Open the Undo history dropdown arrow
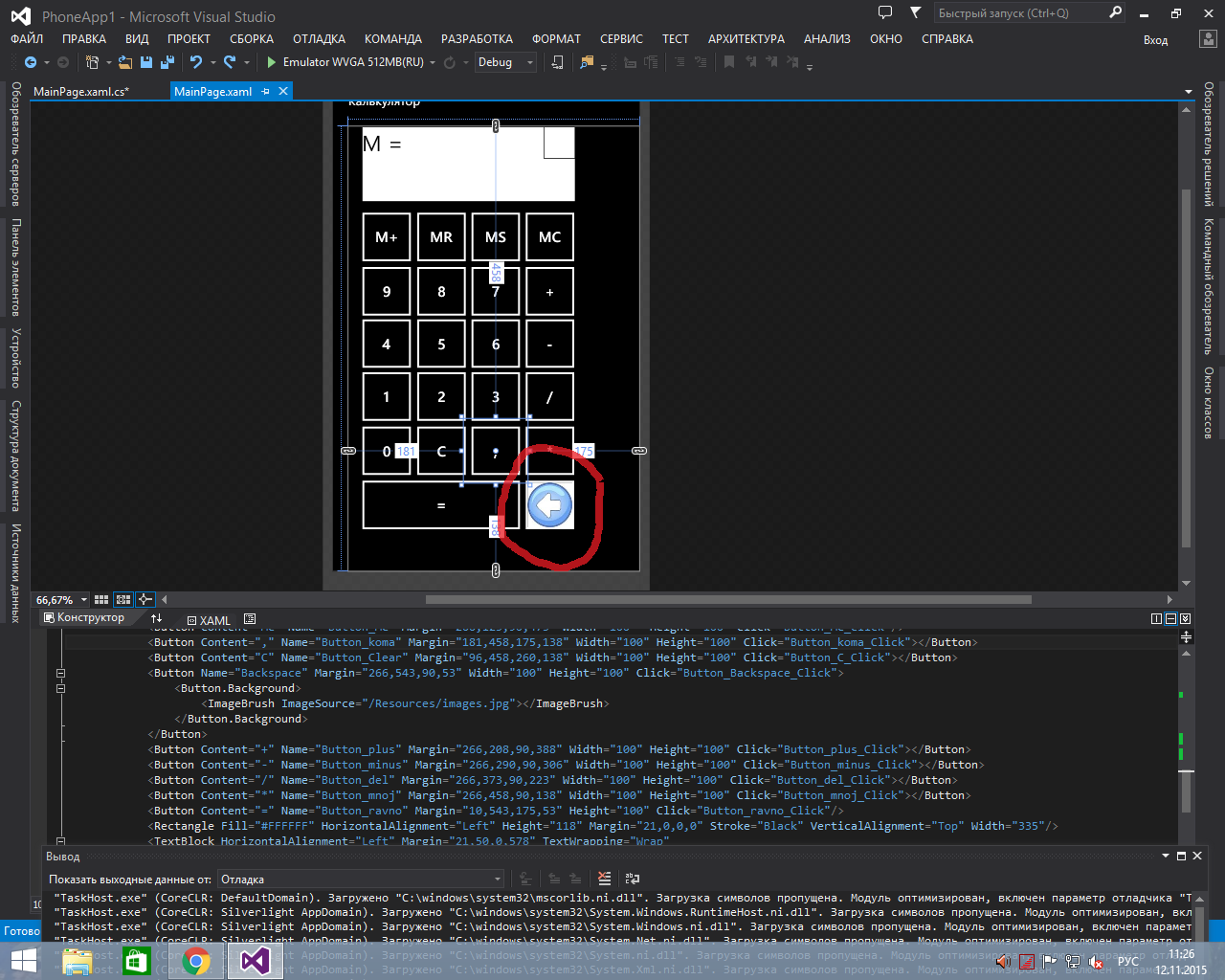Image resolution: width=1225 pixels, height=980 pixels. coord(212,62)
